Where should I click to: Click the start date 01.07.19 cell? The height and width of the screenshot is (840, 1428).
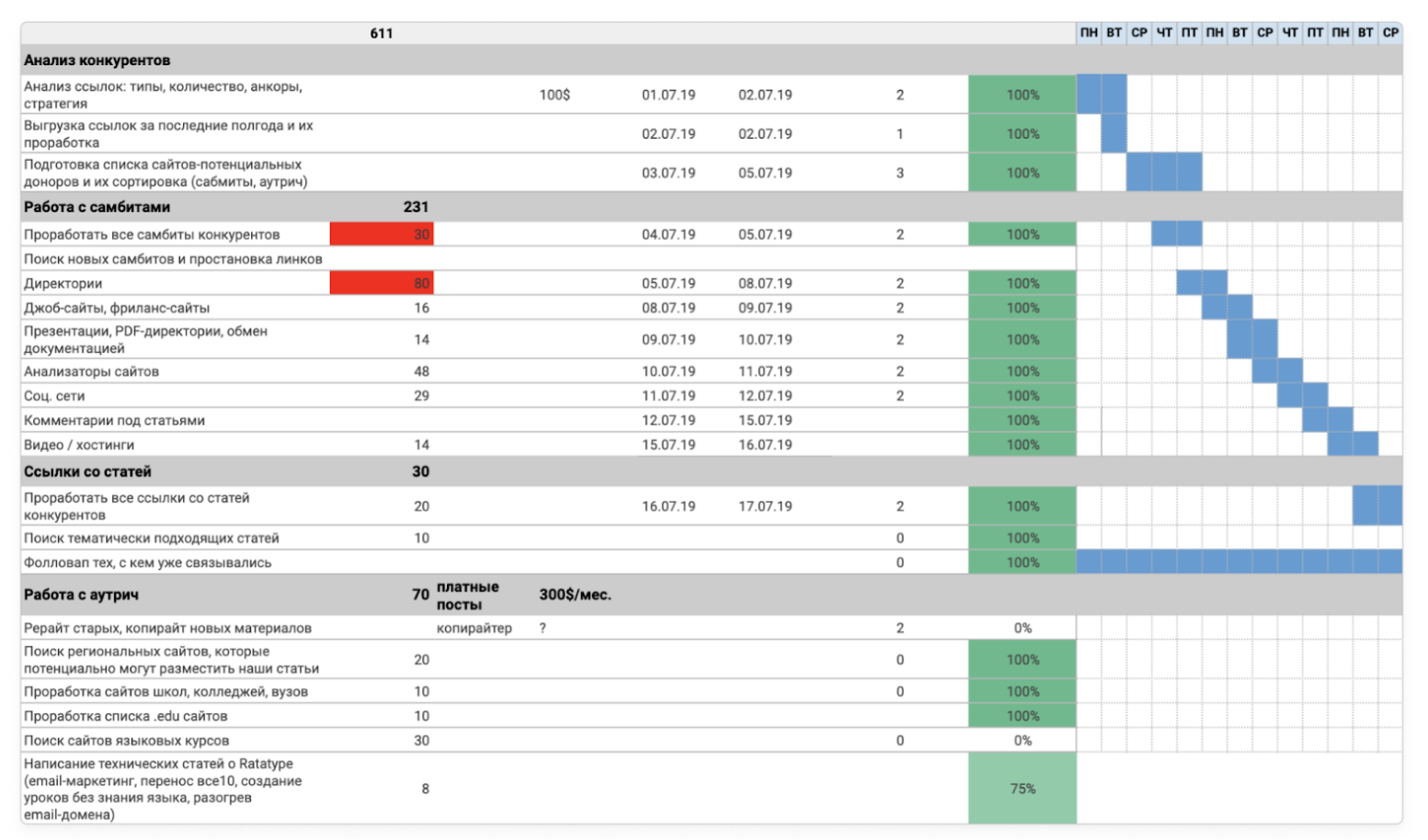click(x=668, y=95)
